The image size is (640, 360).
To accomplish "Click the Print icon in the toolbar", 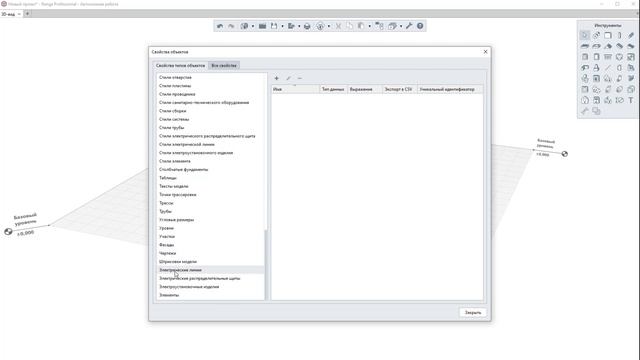I will 307,26.
